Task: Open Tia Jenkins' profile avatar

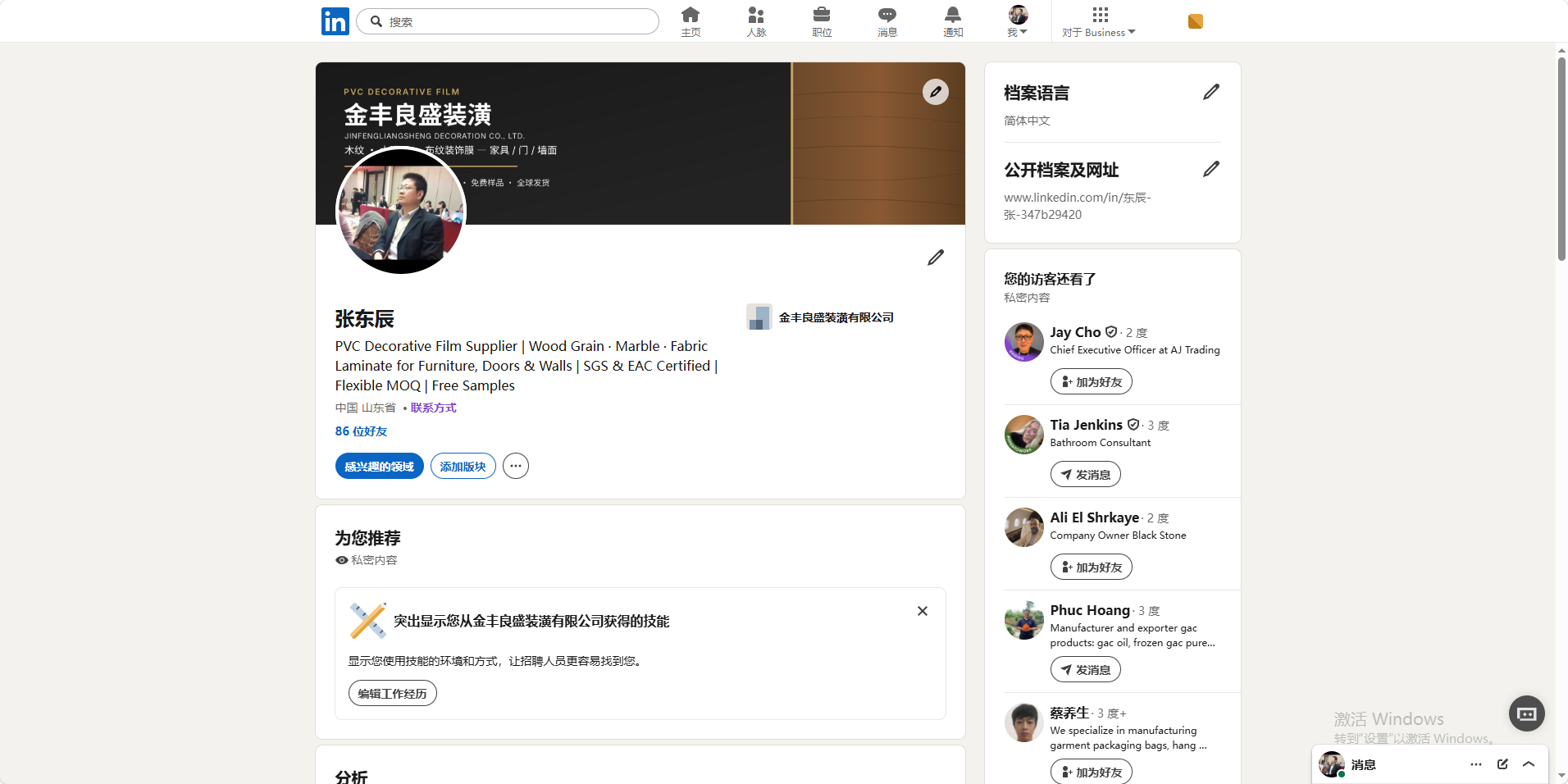Action: click(1024, 435)
